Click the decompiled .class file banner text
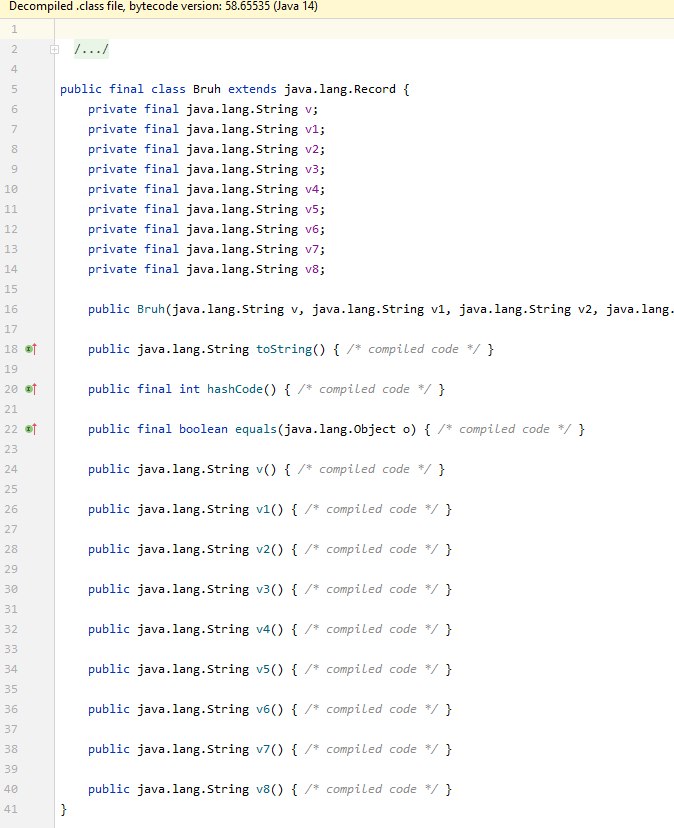 [x=164, y=7]
